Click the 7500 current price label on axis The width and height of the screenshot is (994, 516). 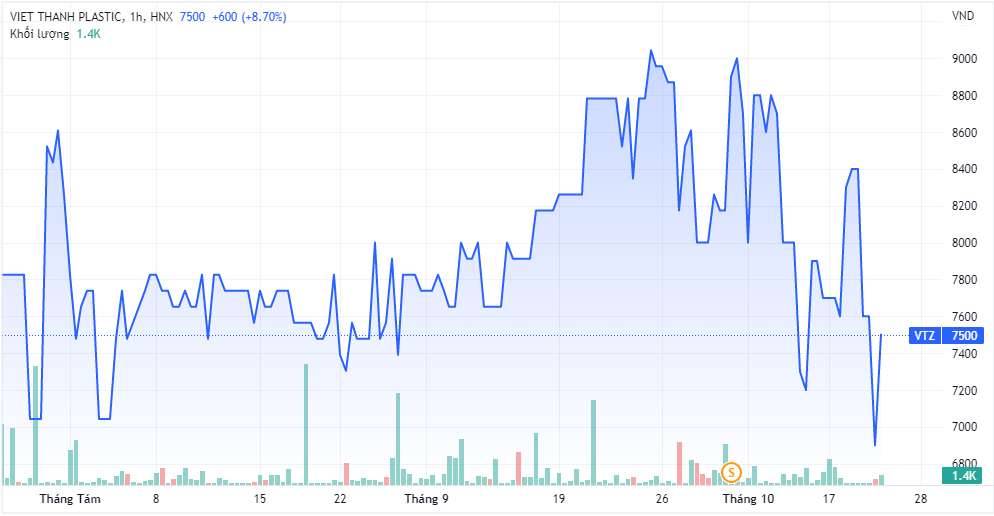pos(964,335)
